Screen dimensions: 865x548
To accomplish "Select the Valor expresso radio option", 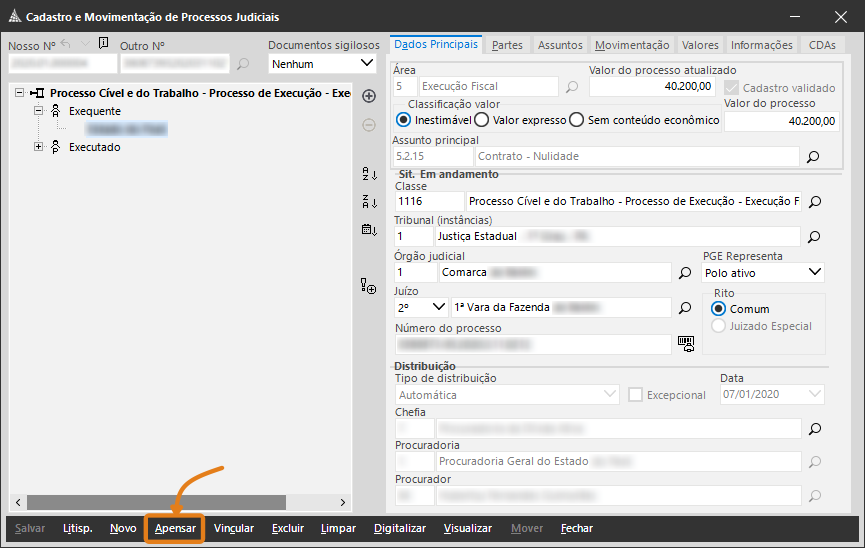I will point(481,120).
